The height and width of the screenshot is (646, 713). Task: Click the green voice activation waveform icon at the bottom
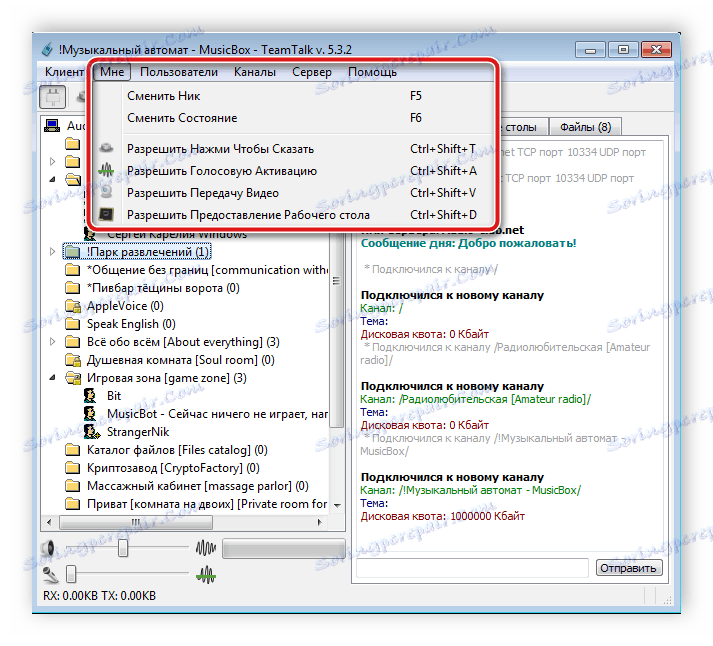pos(206,575)
